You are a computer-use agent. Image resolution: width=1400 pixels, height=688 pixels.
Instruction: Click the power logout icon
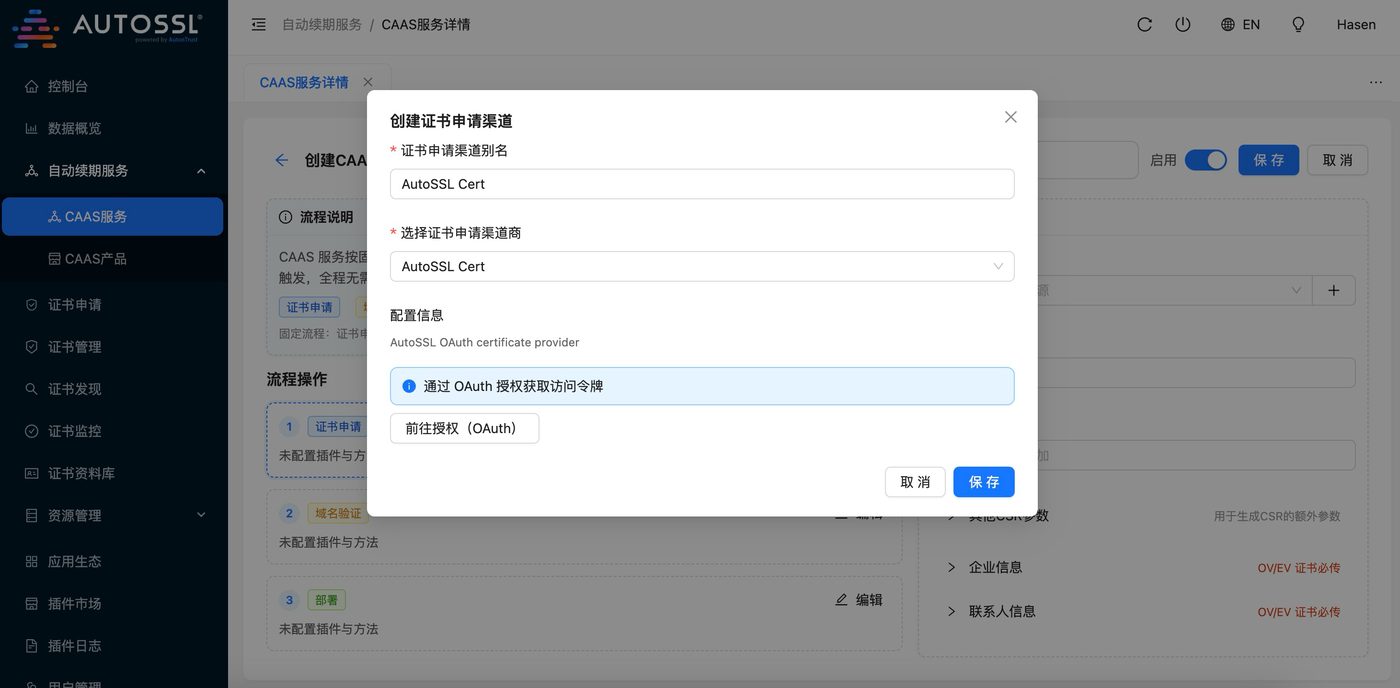1183,24
